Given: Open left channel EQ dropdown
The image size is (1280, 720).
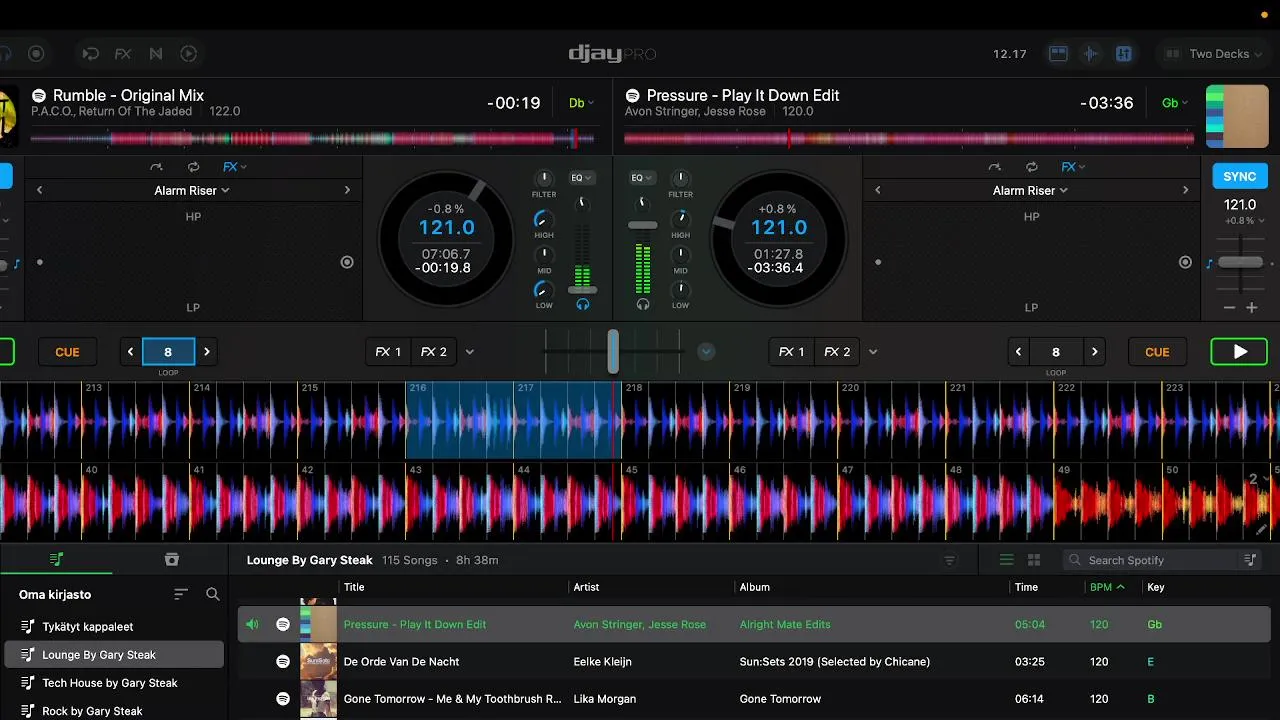Looking at the screenshot, I should [x=581, y=178].
